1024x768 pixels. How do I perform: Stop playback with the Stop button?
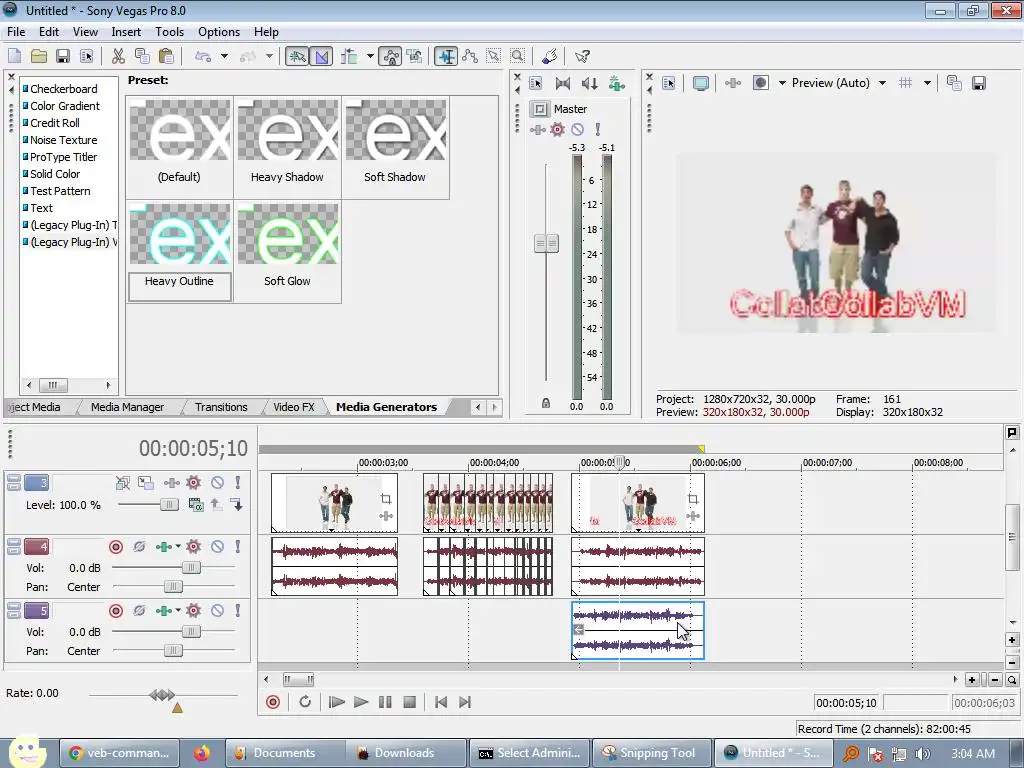click(x=409, y=702)
